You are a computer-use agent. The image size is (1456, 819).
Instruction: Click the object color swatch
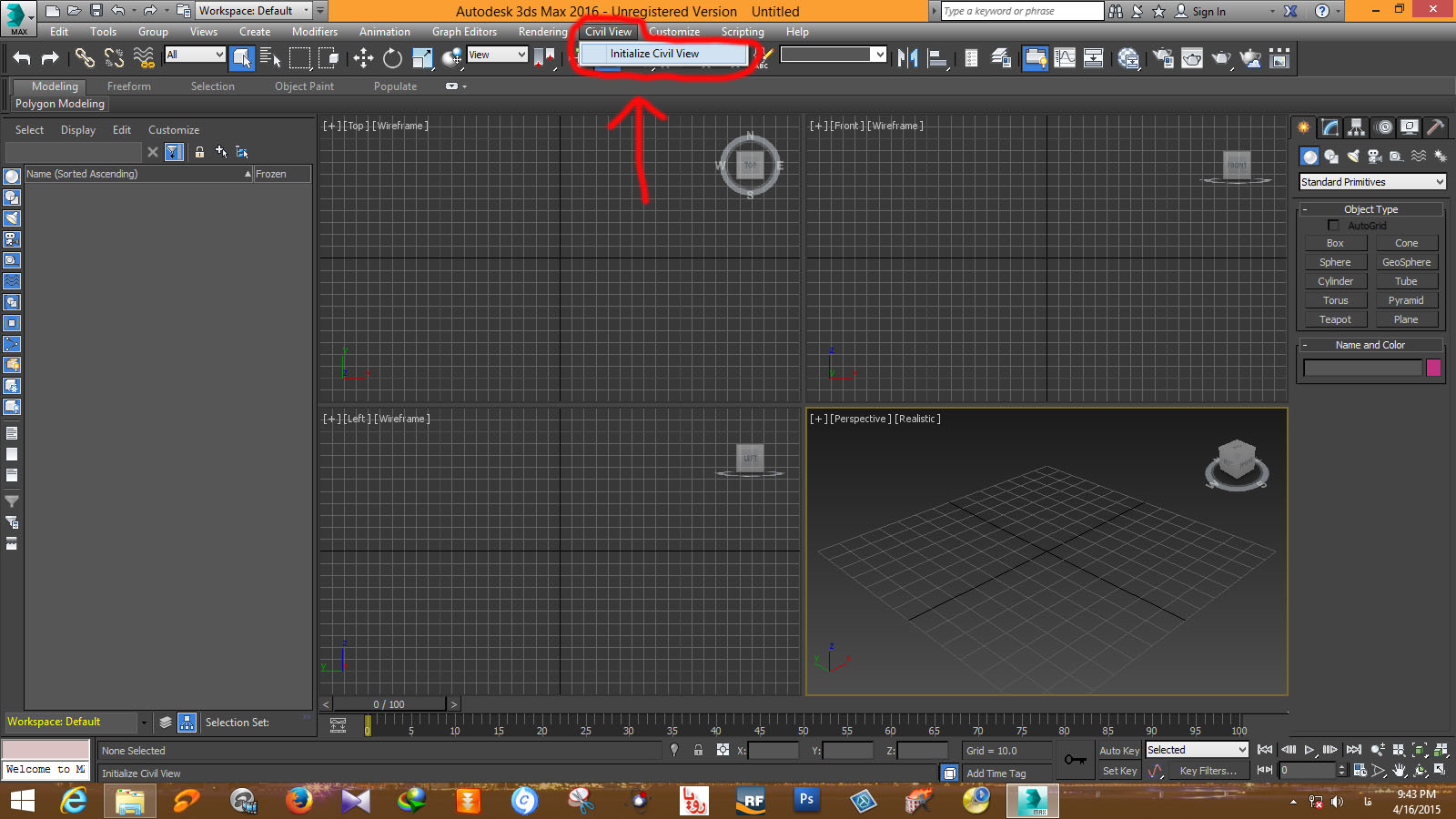click(x=1434, y=368)
